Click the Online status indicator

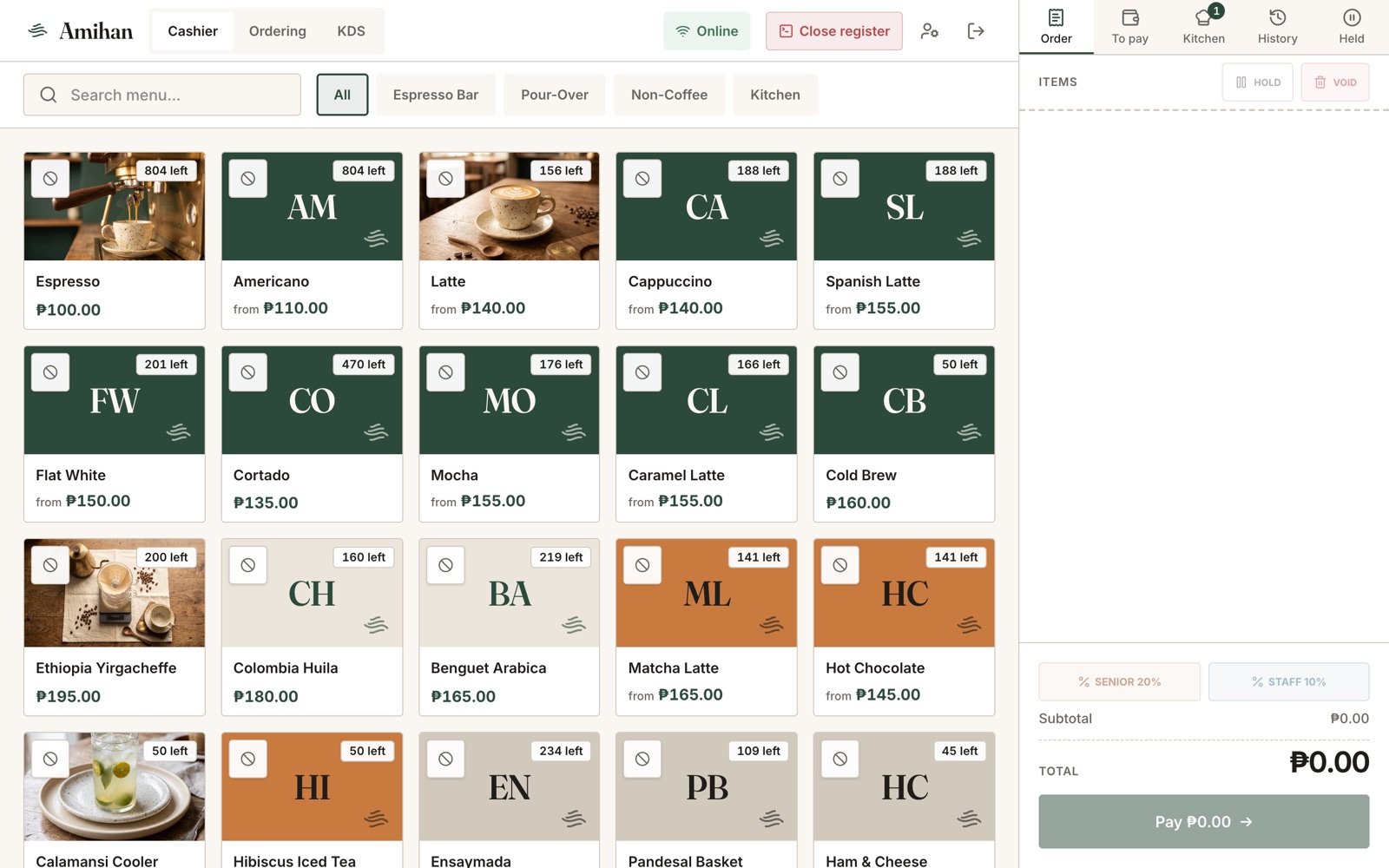pos(707,31)
